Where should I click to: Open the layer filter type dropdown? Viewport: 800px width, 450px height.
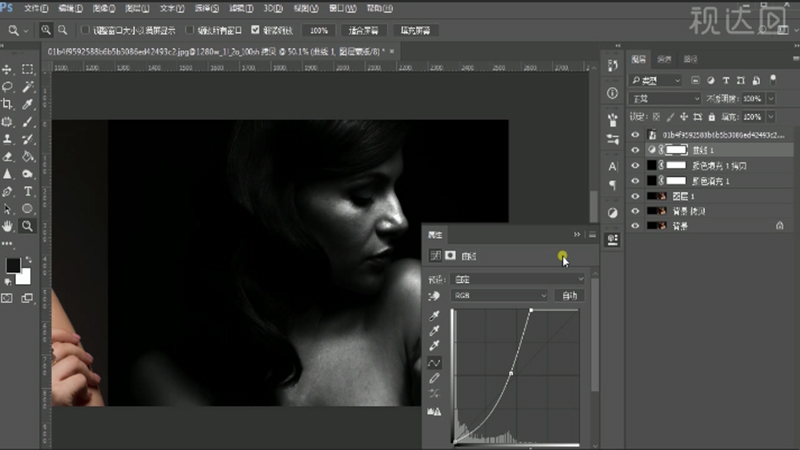[656, 80]
